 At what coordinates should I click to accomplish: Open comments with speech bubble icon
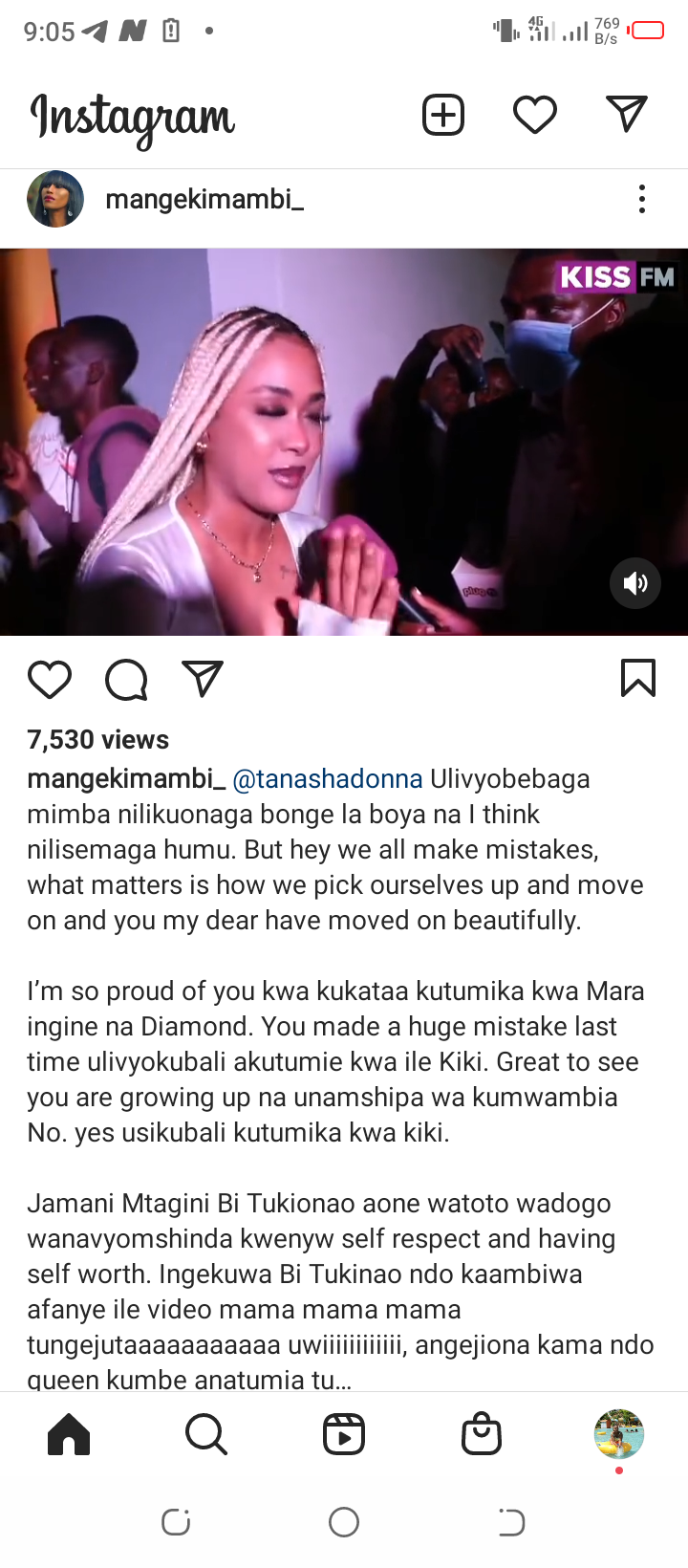[126, 680]
